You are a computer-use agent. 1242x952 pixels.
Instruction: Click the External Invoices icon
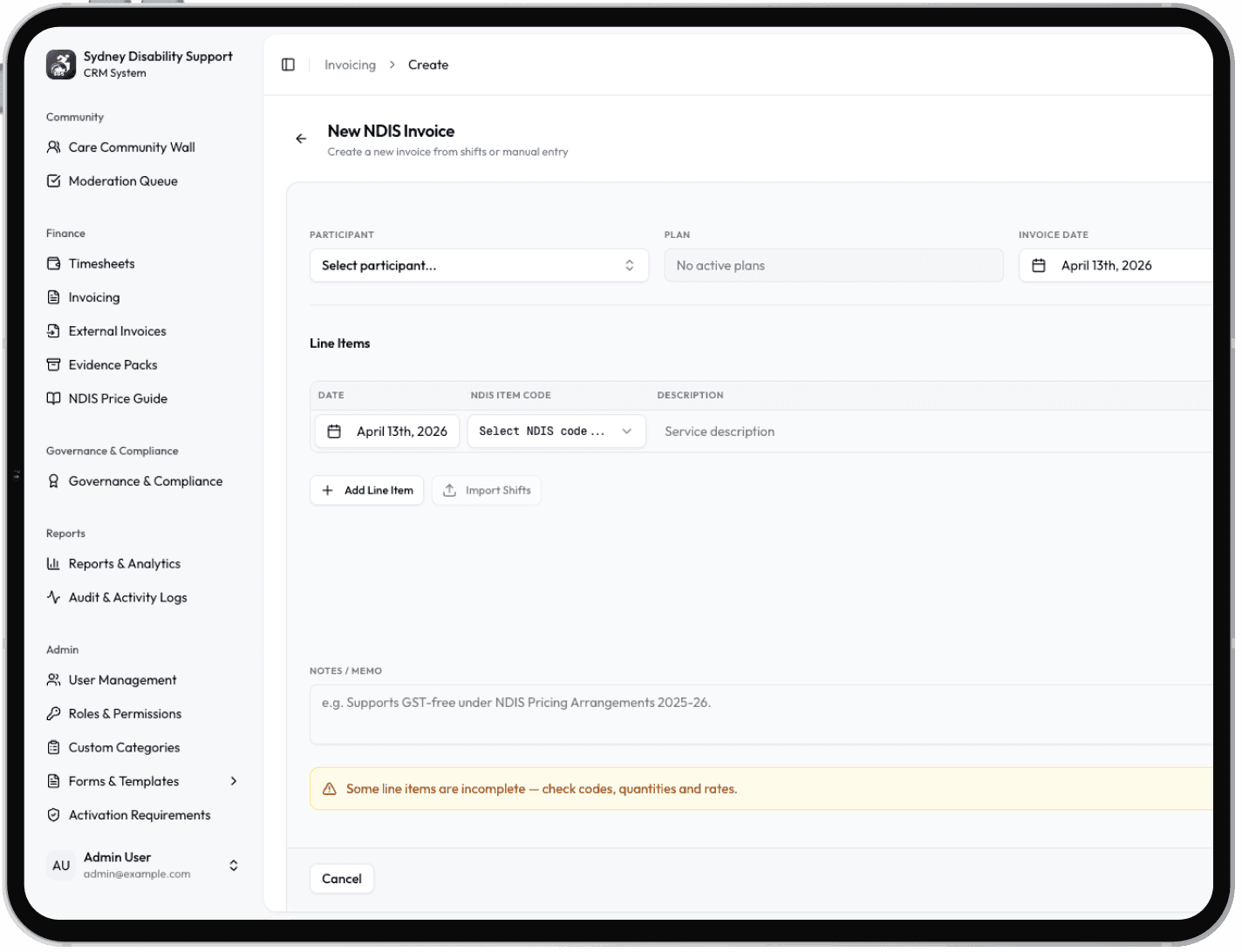(x=54, y=331)
